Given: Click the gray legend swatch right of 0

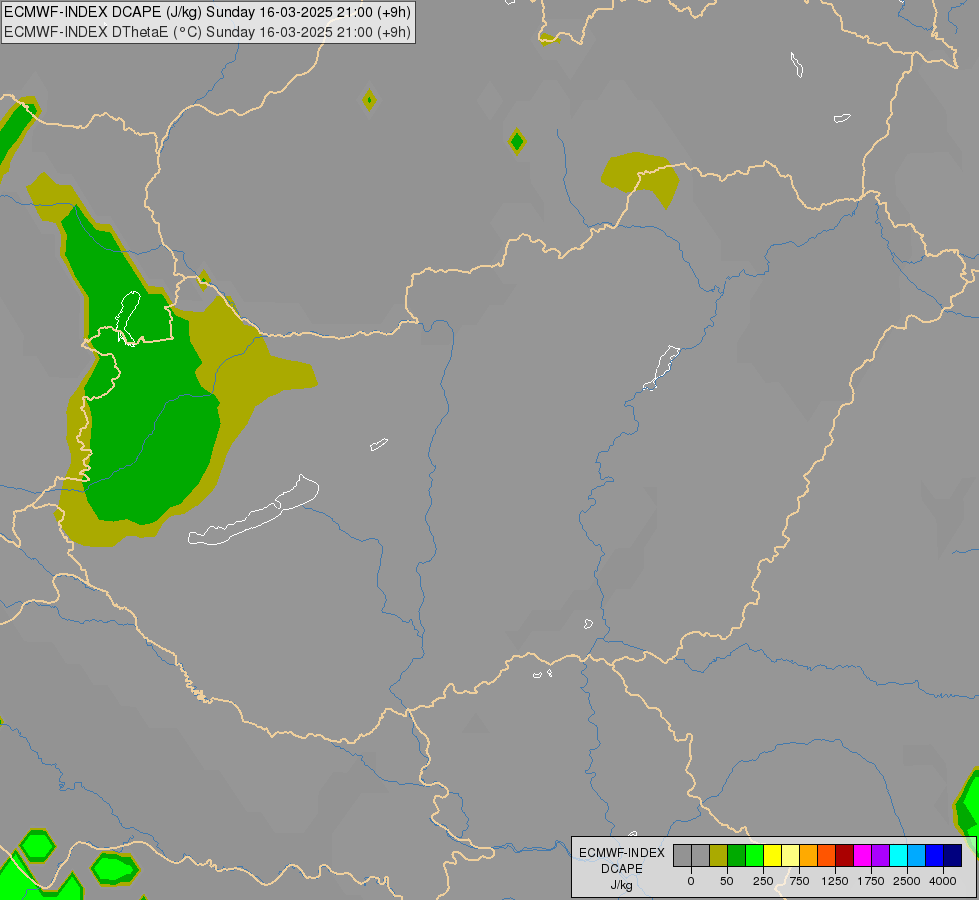Looking at the screenshot, I should click(701, 856).
